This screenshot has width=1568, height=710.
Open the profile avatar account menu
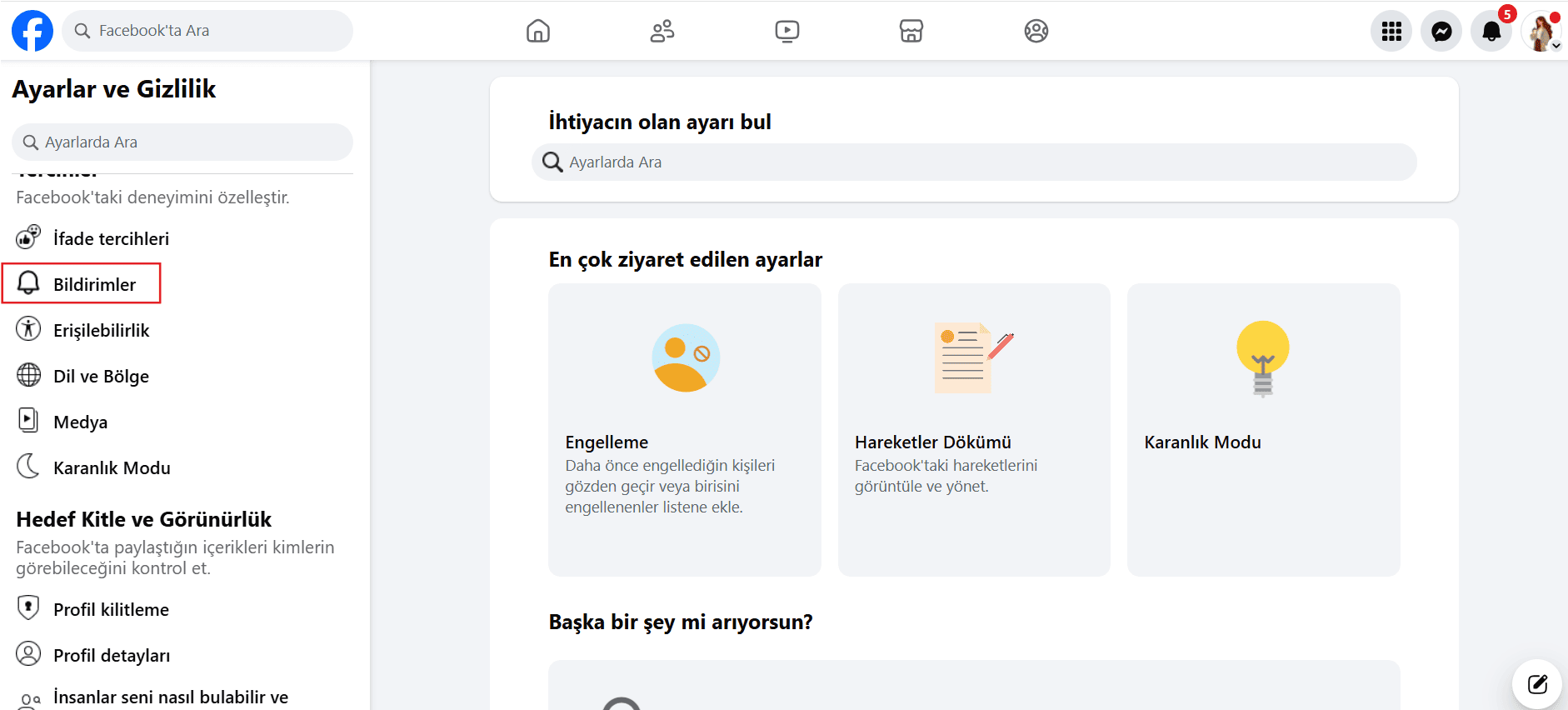click(x=1541, y=32)
